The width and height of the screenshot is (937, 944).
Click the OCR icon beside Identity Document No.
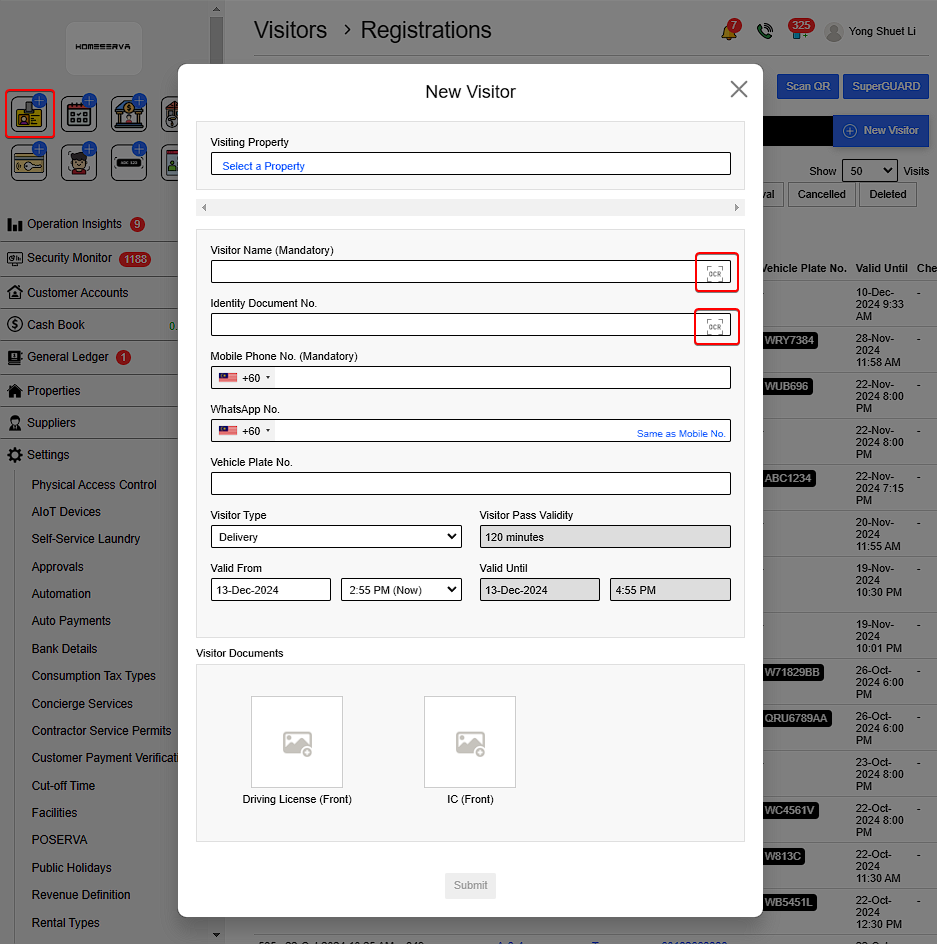(715, 326)
